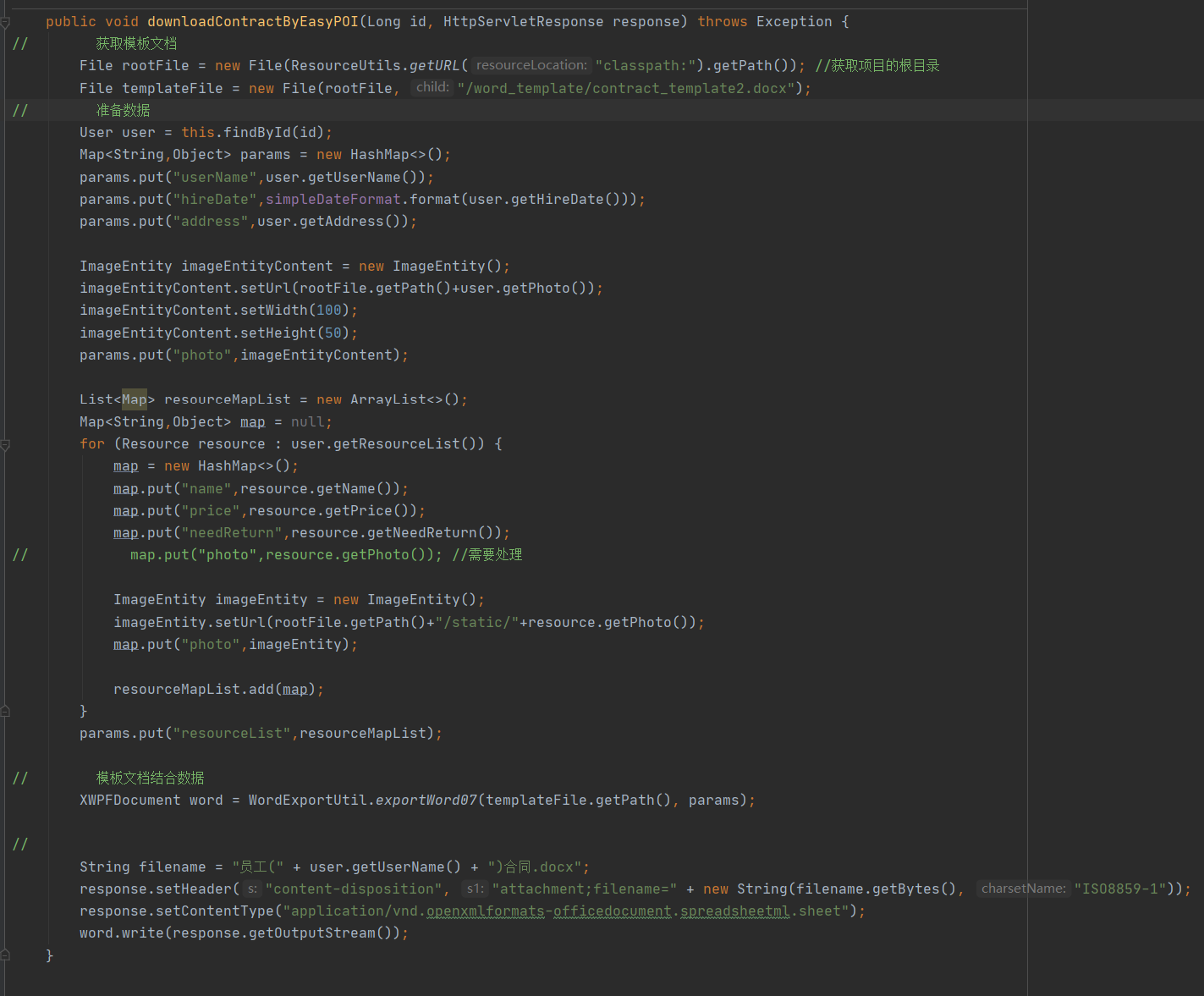Click the comment 获取模板文档
This screenshot has height=996, width=1204.
coord(136,44)
